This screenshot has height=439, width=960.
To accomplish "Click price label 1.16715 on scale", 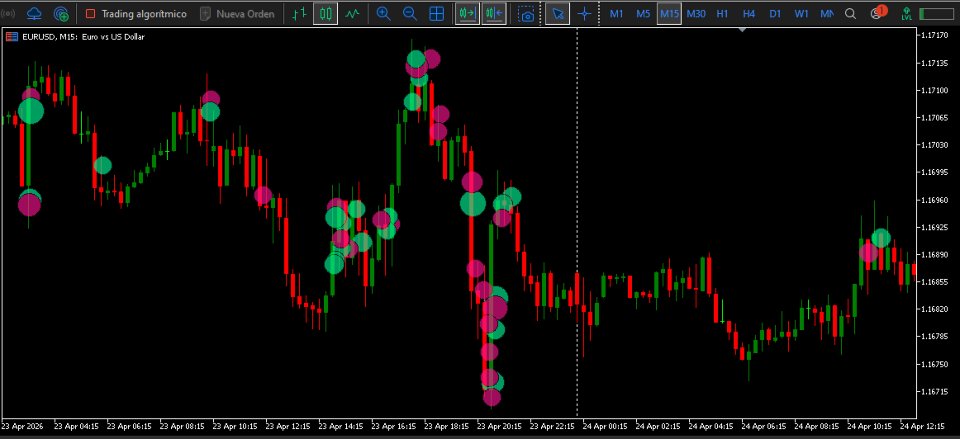I will click(x=933, y=391).
